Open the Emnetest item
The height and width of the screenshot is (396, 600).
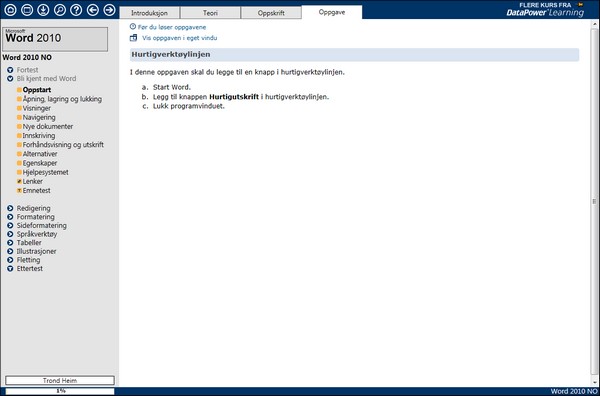pyautogui.click(x=36, y=191)
